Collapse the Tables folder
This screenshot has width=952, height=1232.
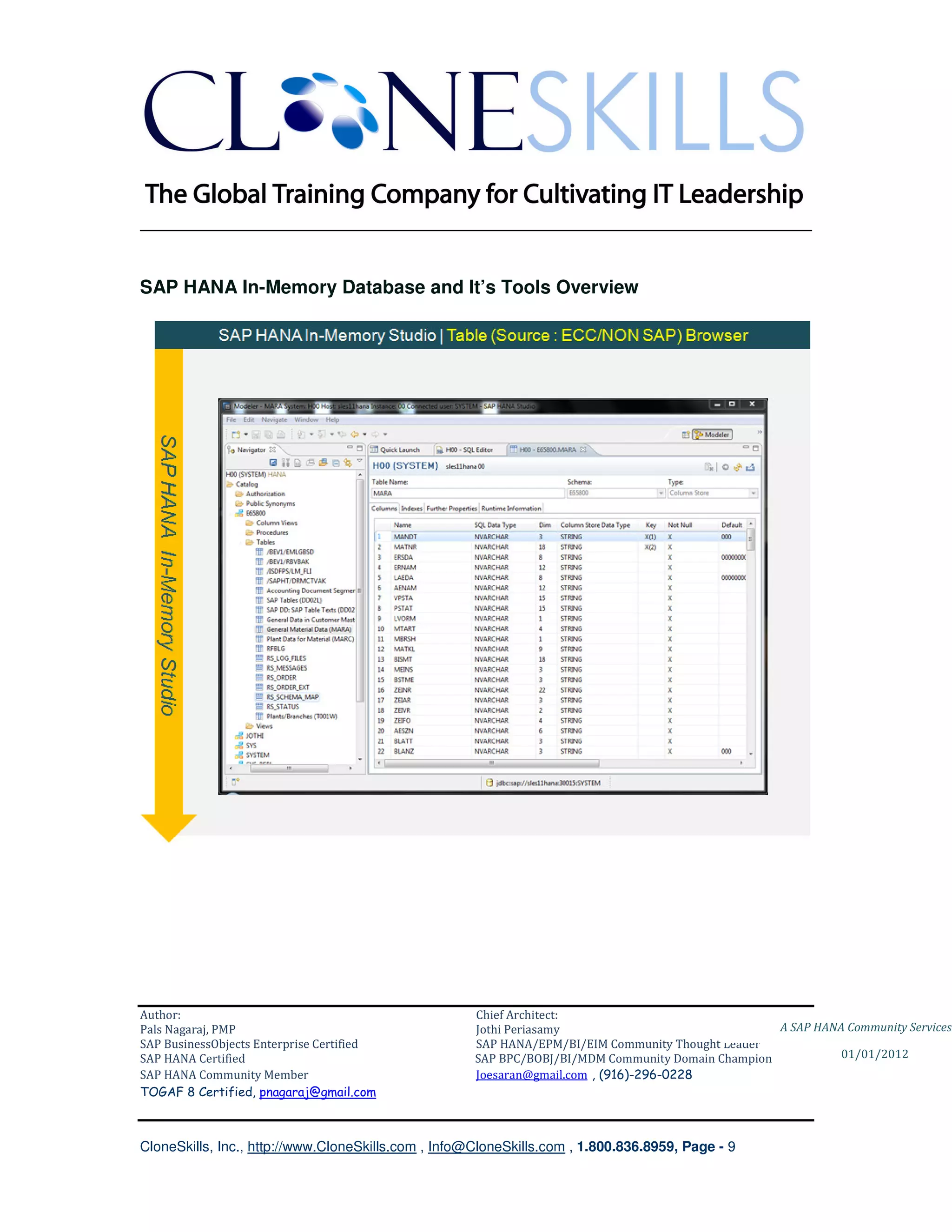tap(260, 542)
